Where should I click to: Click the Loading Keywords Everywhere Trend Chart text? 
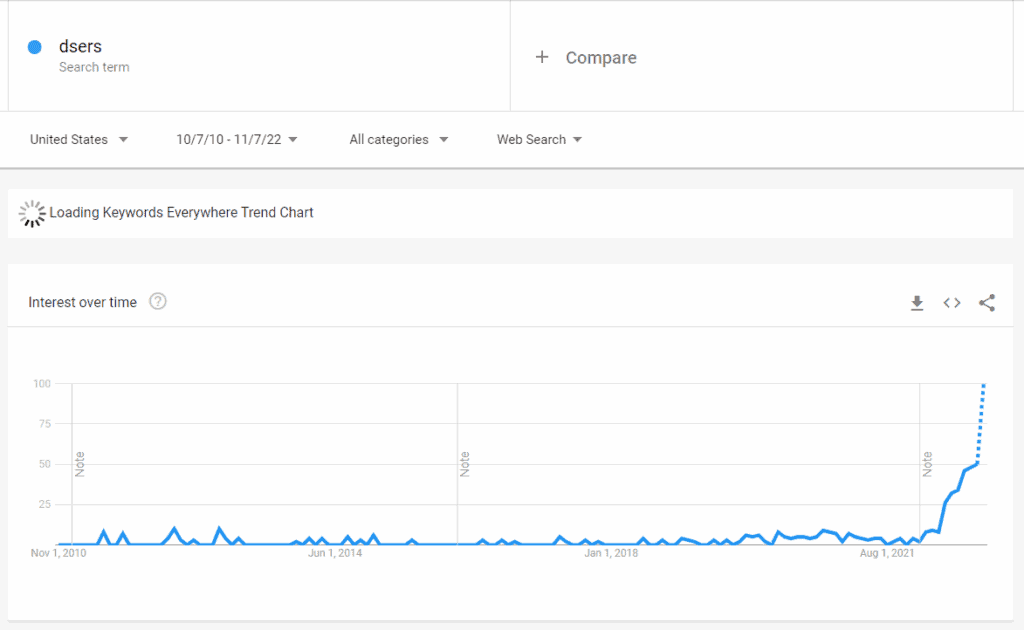click(182, 213)
